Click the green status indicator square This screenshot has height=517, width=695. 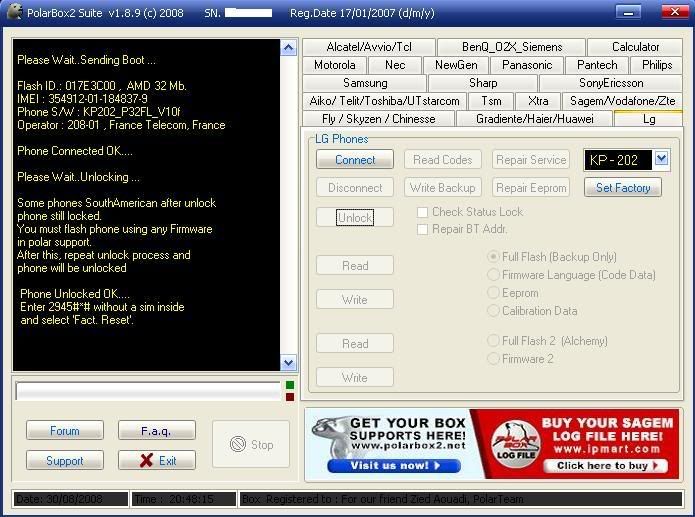pos(290,385)
